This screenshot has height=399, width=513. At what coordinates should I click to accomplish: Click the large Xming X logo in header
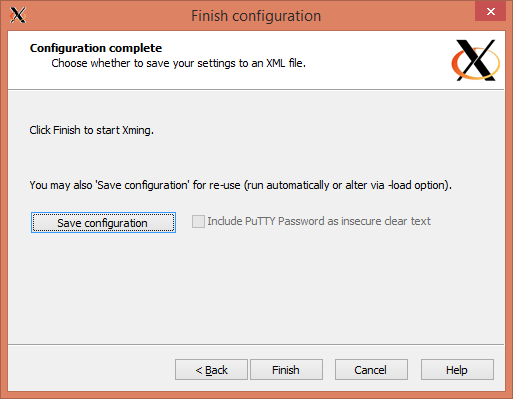pyautogui.click(x=476, y=60)
